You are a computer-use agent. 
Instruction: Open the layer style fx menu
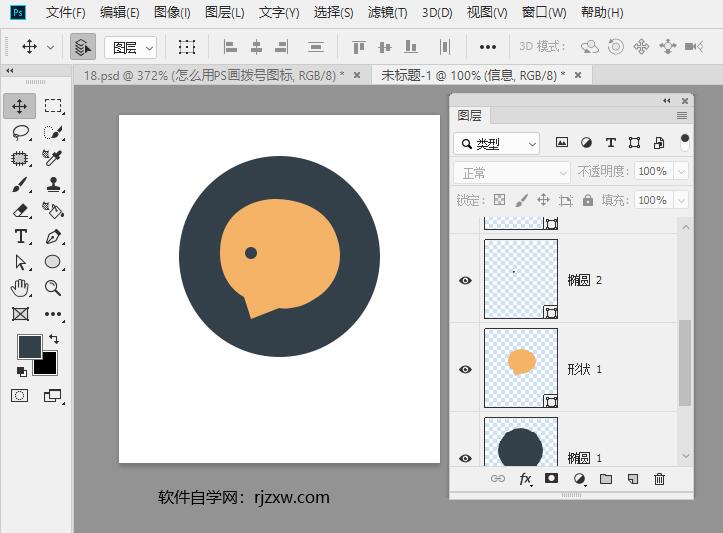pos(525,479)
